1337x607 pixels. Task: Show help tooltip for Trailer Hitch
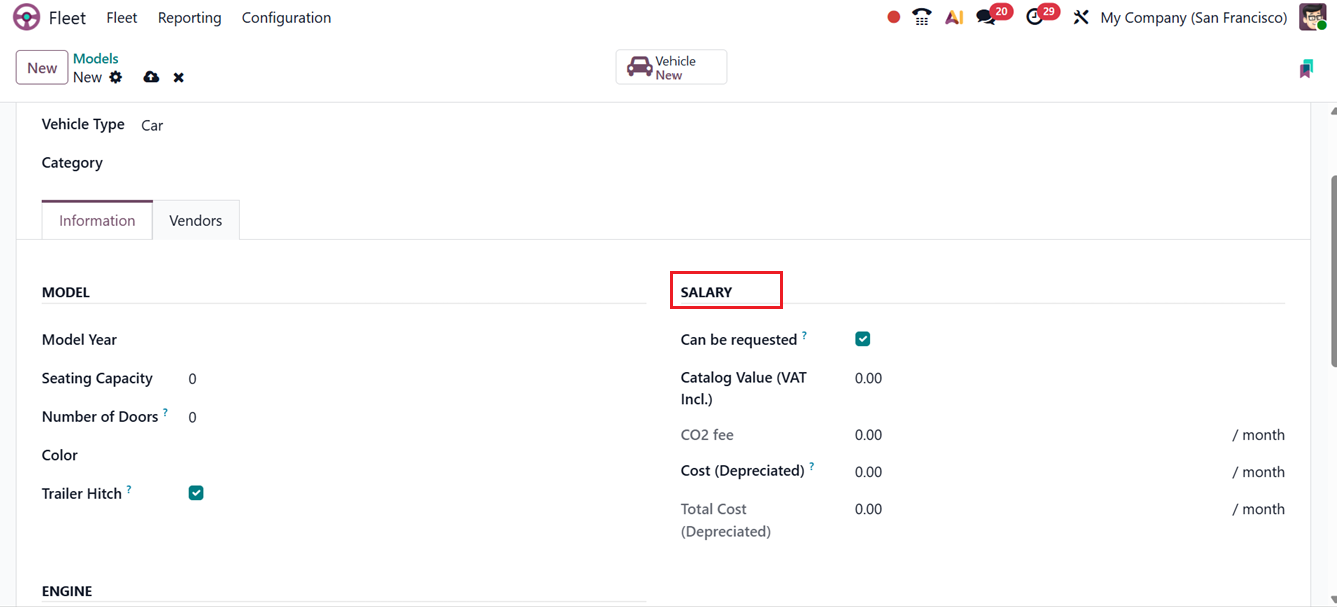tap(129, 489)
